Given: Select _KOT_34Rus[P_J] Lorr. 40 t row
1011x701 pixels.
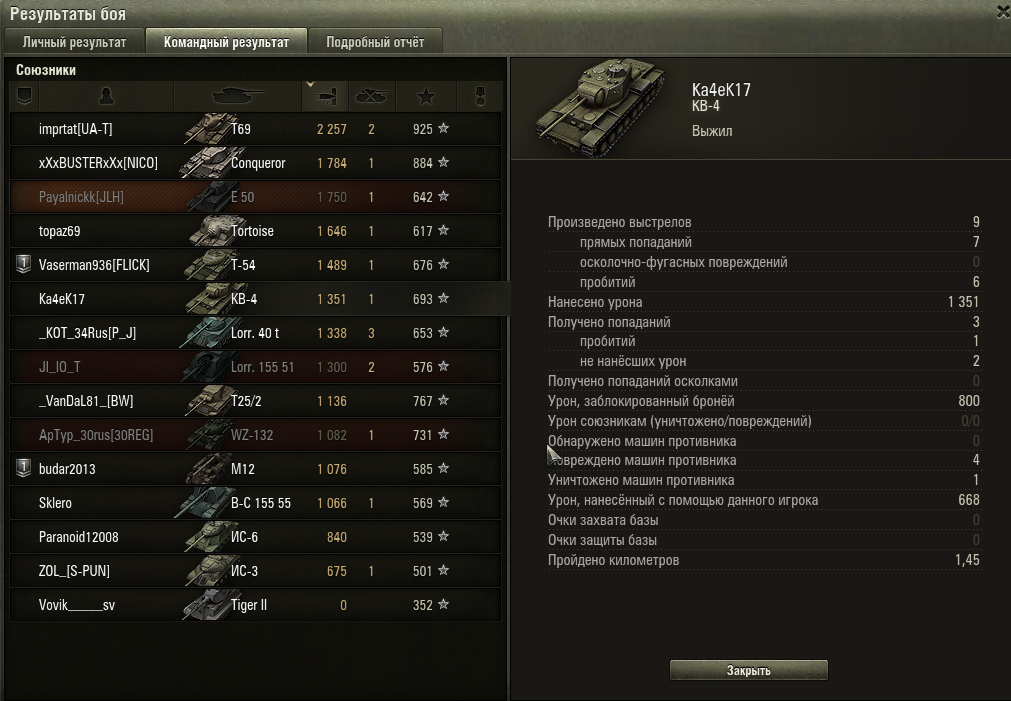Looking at the screenshot, I should (x=255, y=333).
